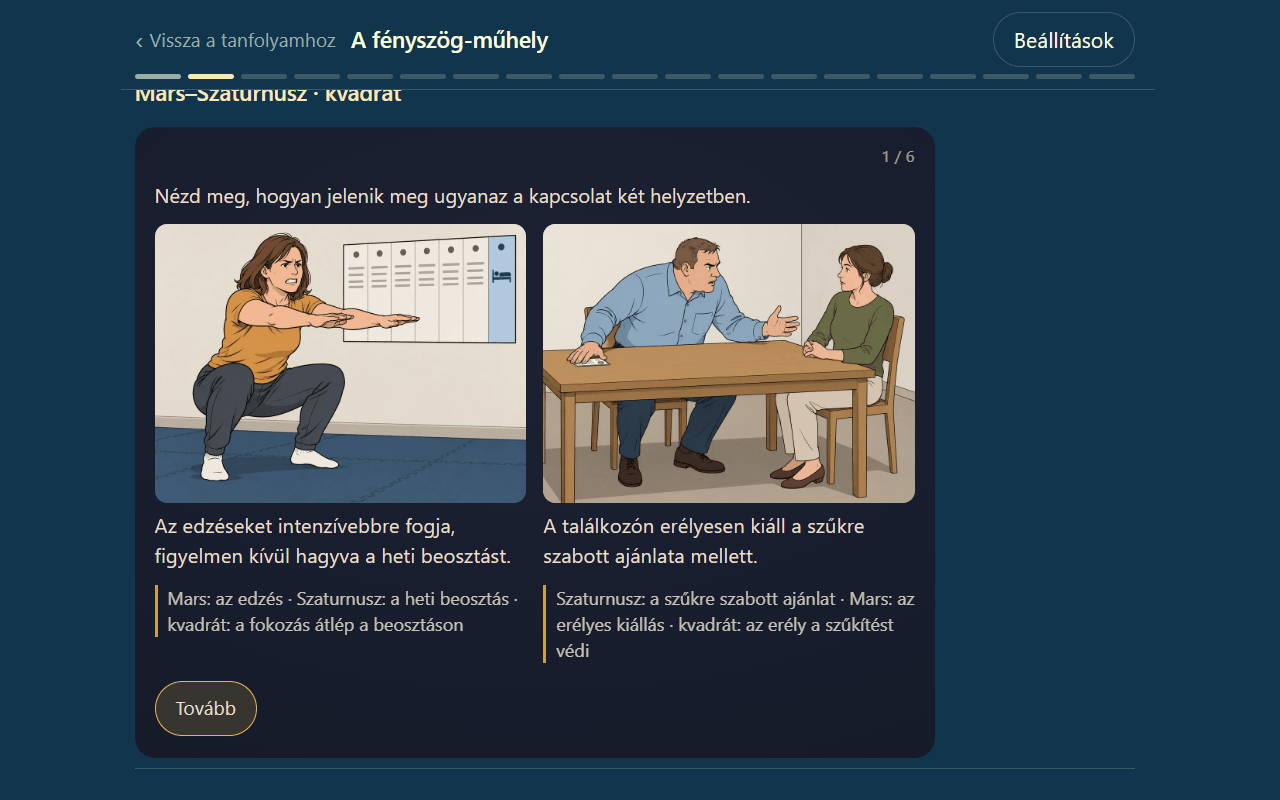Click the "1 / 6" page counter

click(898, 157)
